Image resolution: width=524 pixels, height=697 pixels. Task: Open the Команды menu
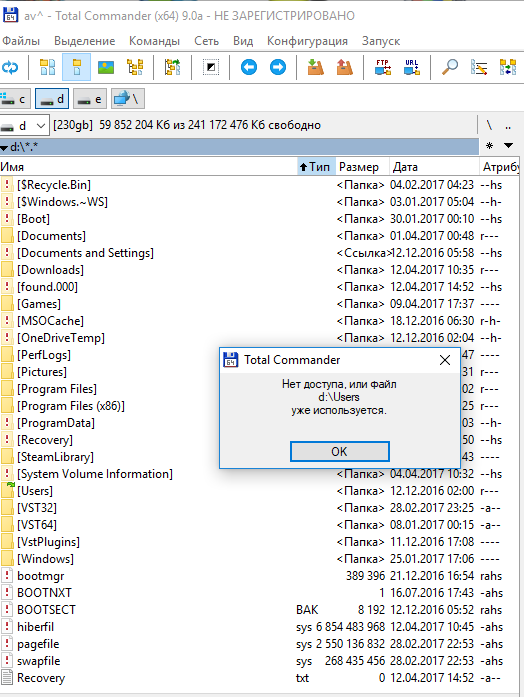coord(154,41)
